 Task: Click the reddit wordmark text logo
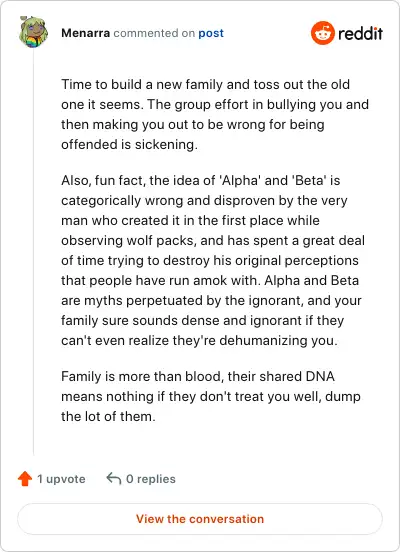point(360,33)
